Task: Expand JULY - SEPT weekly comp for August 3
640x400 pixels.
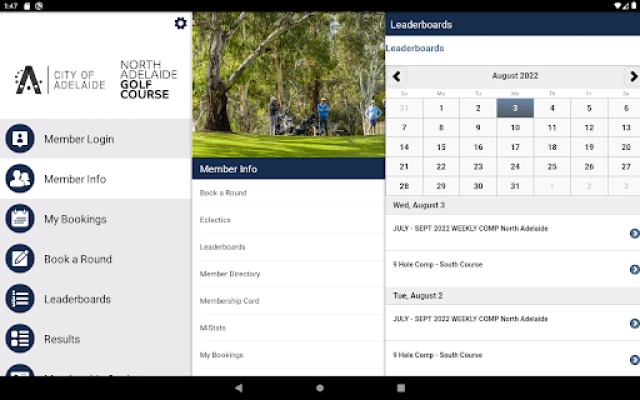Action: click(x=634, y=233)
